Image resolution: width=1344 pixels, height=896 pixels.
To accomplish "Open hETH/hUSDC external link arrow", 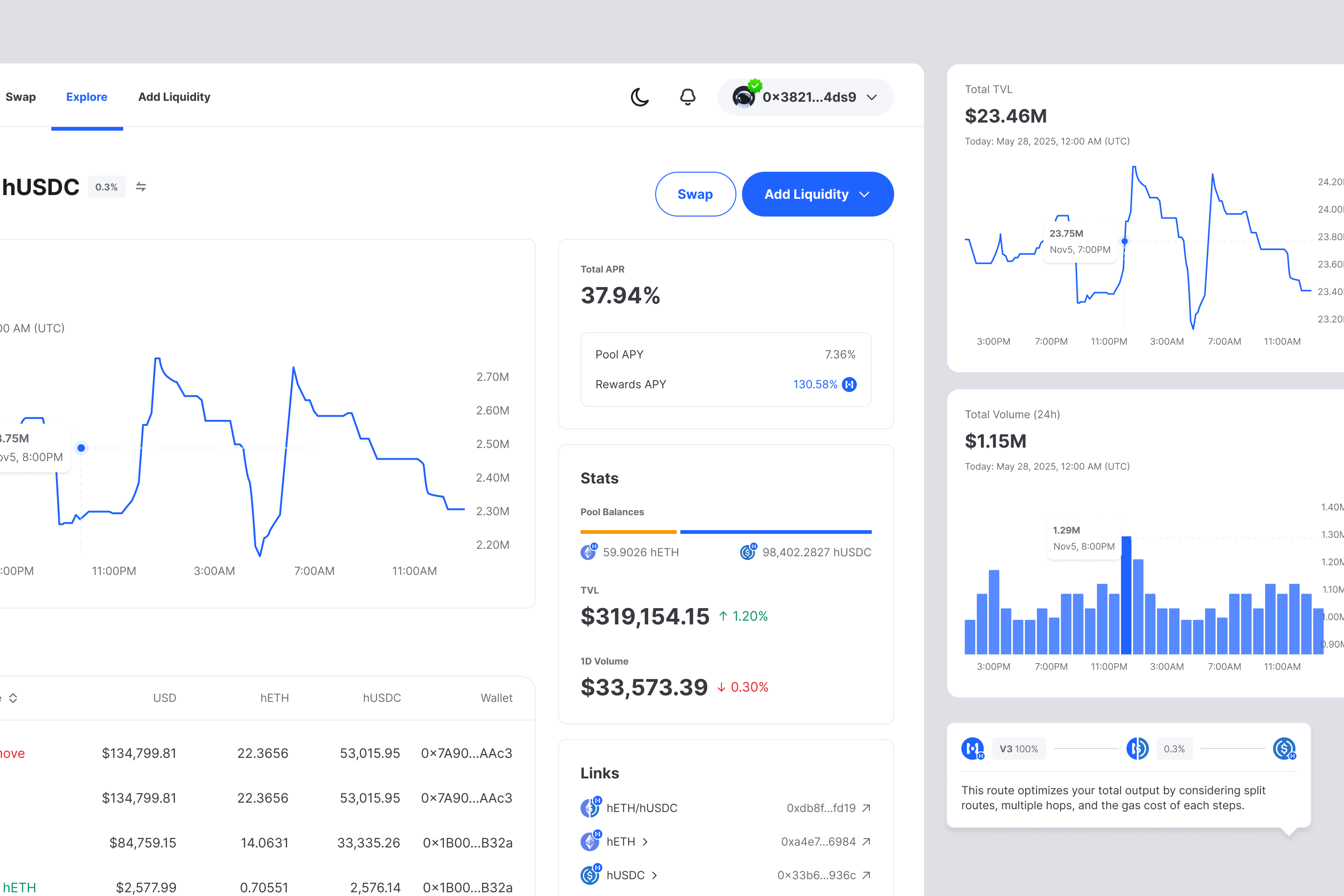I will [x=866, y=808].
